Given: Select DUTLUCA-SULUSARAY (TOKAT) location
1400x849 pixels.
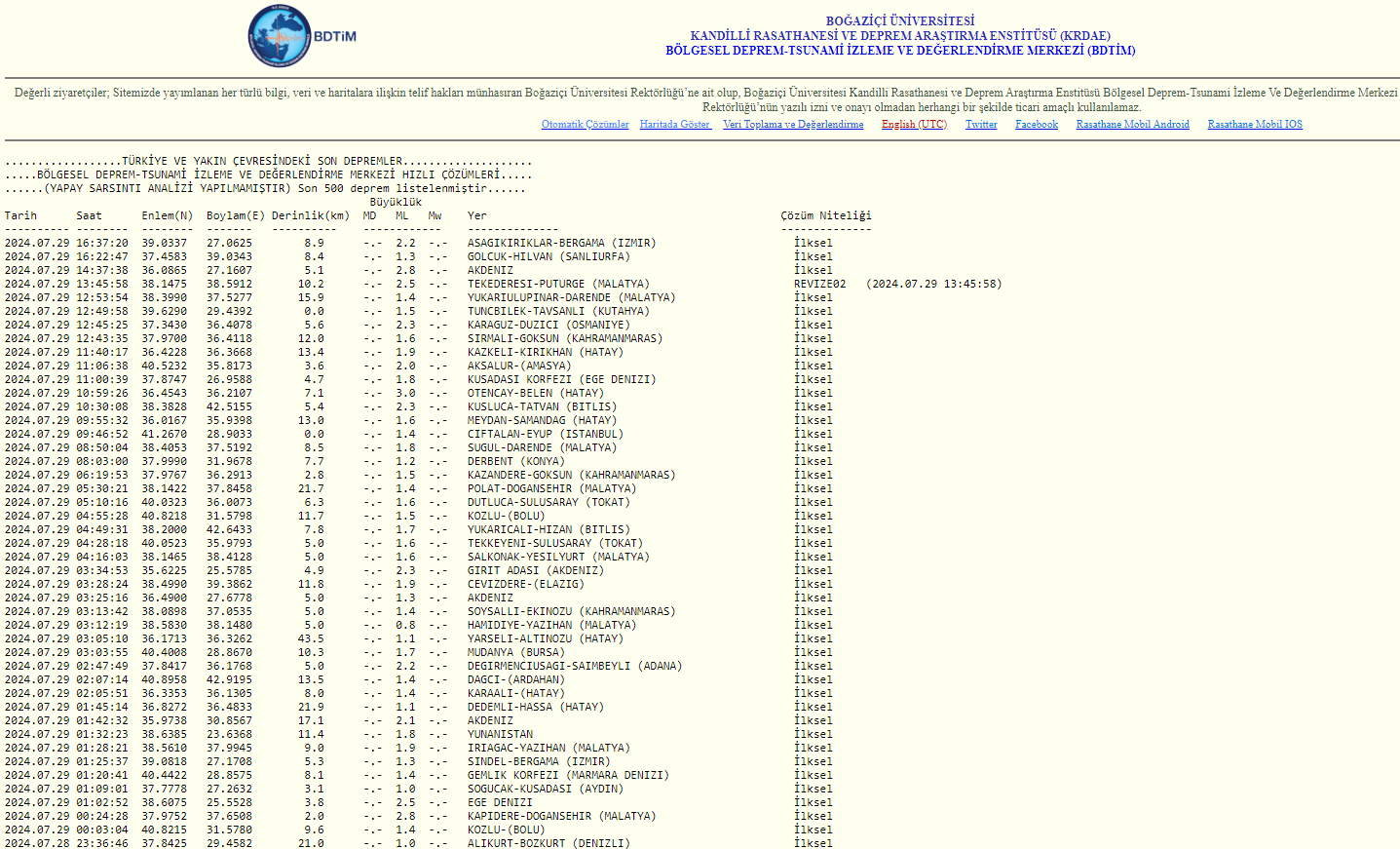Looking at the screenshot, I should pos(549,503).
